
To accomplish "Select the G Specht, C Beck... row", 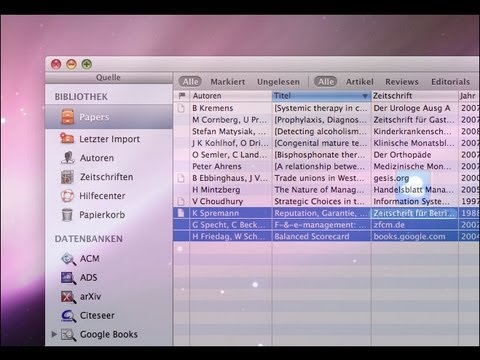I will 327,225.
